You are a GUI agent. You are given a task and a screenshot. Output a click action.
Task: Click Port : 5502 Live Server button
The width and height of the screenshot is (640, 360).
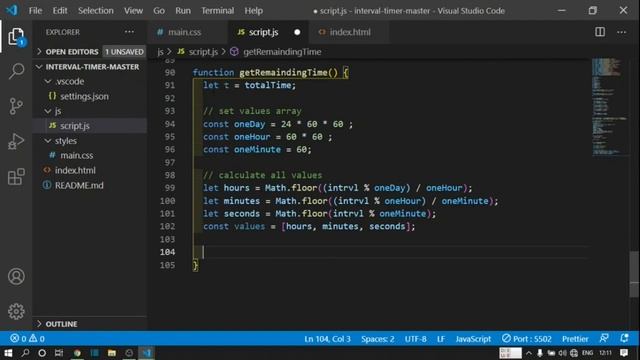(527, 339)
